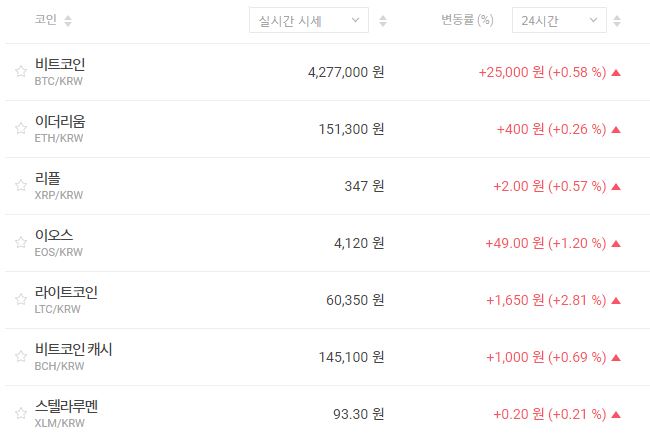Star the 스텔라루멘 coin
Viewport: 650px width, 442px height.
tap(20, 413)
